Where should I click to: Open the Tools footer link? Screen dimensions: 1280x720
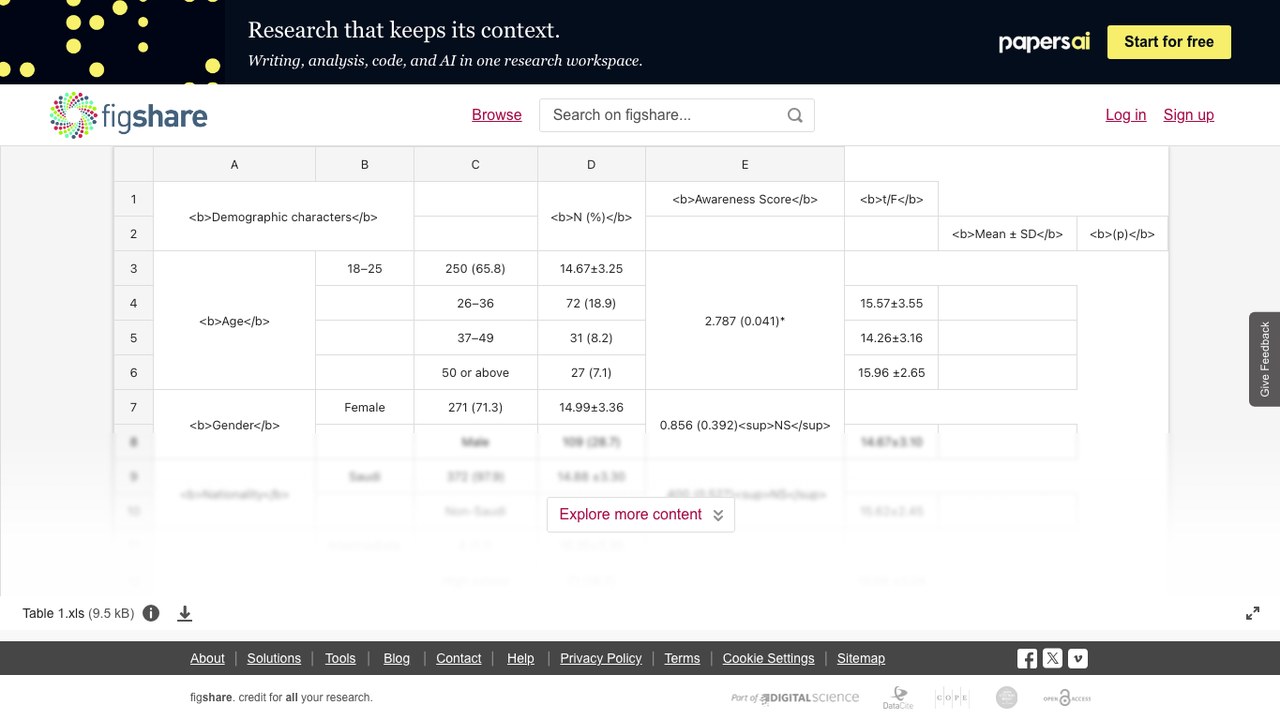pyautogui.click(x=340, y=658)
